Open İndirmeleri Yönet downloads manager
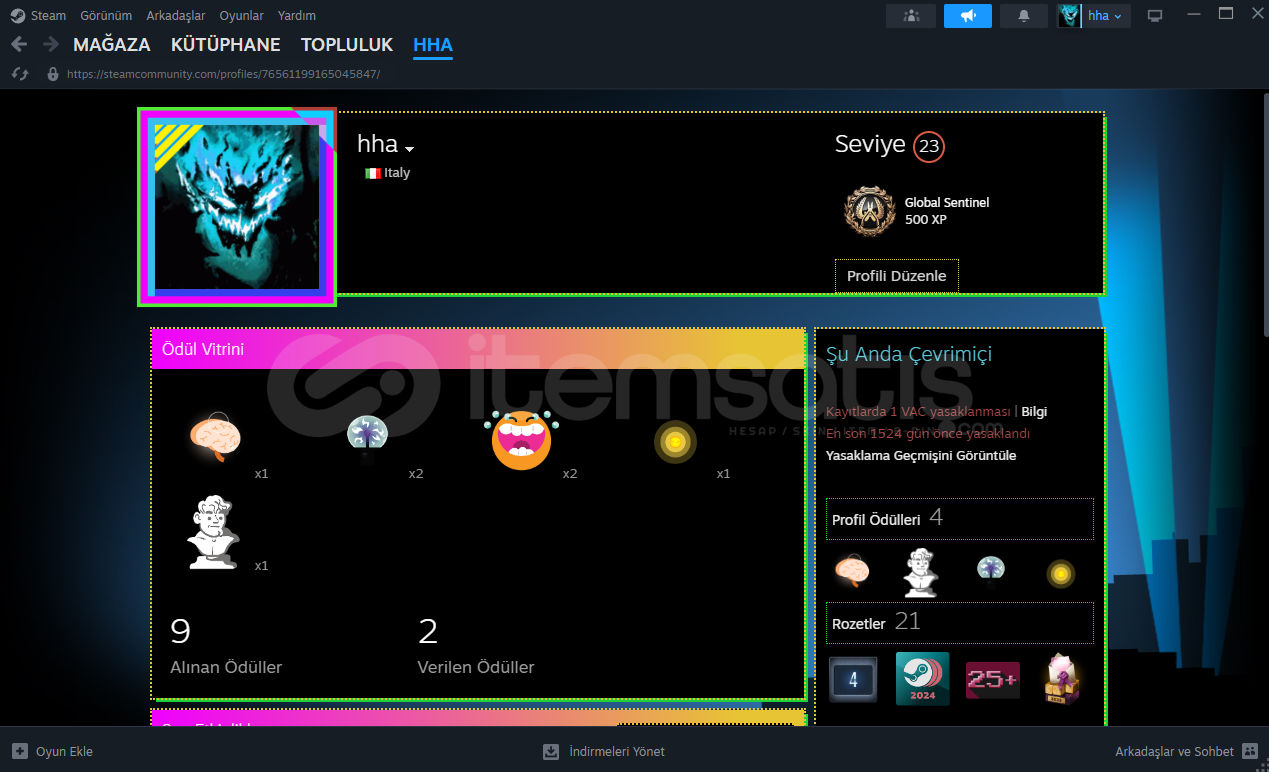Viewport: 1269px width, 772px height. pyautogui.click(x=603, y=751)
